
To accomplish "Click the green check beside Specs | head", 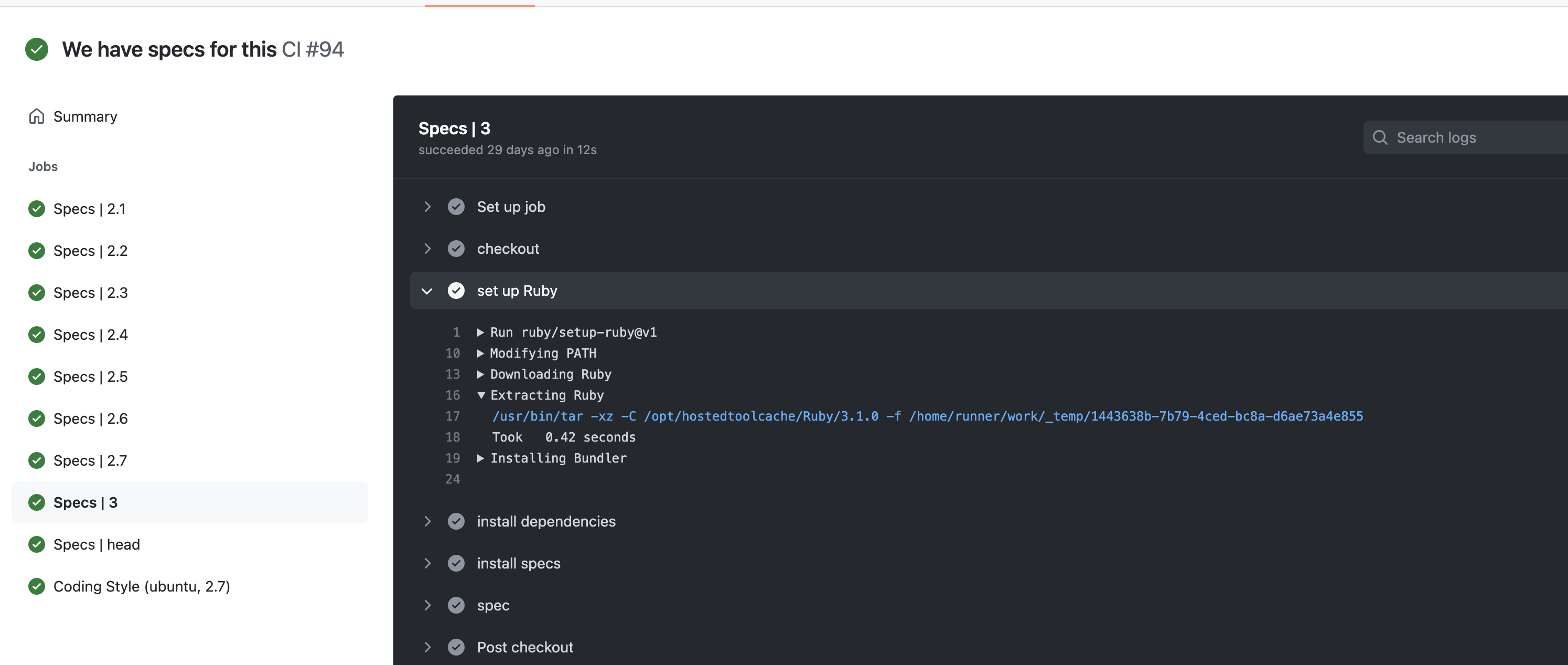I will click(x=37, y=544).
